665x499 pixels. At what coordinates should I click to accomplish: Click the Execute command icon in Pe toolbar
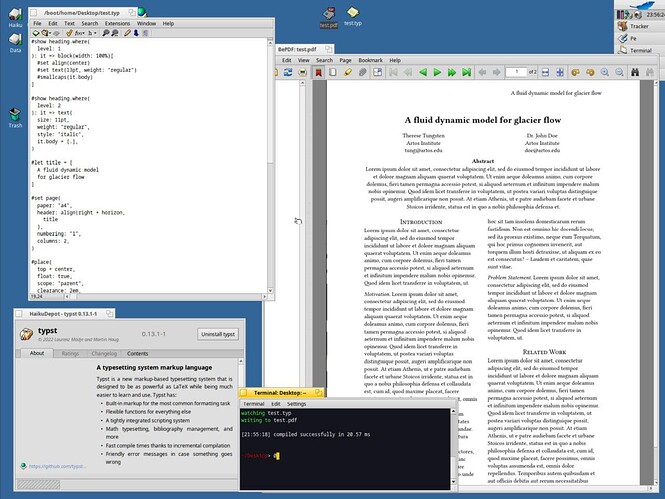pos(69,33)
